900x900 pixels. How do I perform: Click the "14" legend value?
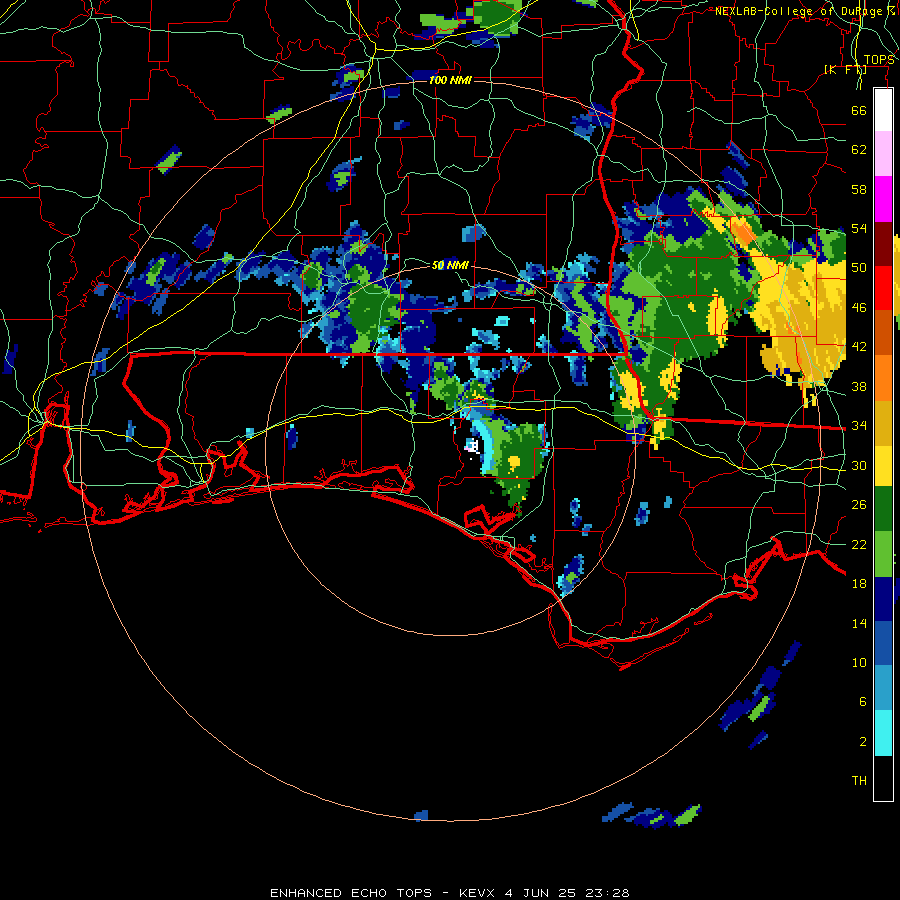pyautogui.click(x=859, y=623)
